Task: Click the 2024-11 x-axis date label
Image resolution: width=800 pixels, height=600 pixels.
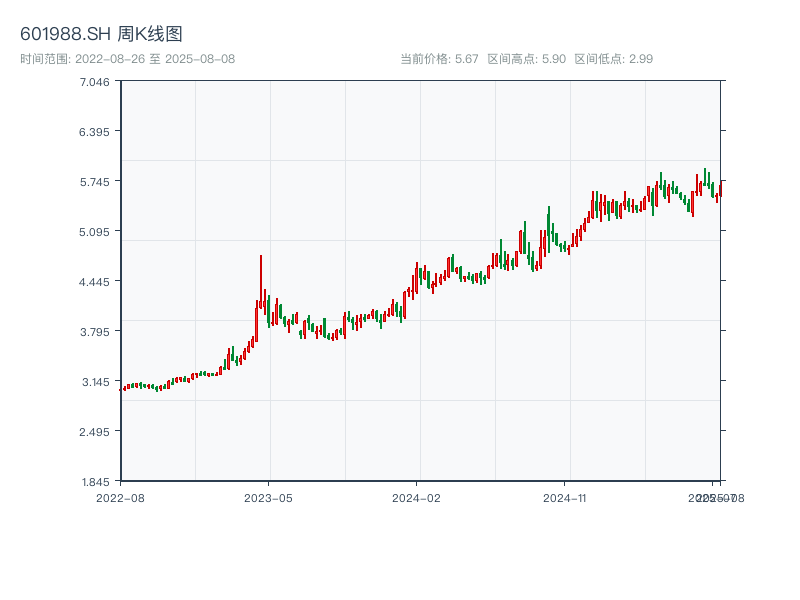Action: (x=566, y=497)
